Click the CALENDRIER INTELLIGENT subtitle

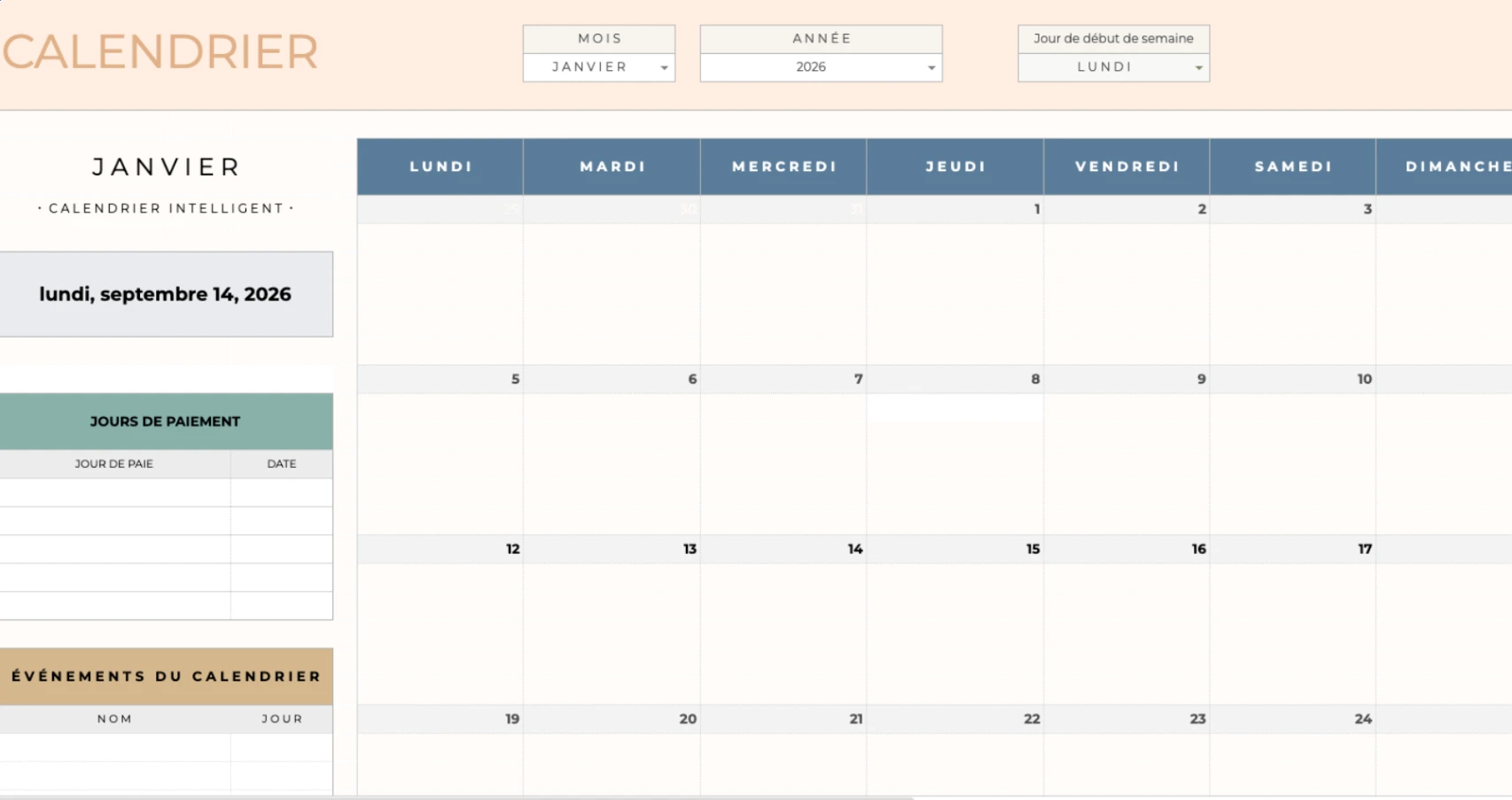(167, 208)
